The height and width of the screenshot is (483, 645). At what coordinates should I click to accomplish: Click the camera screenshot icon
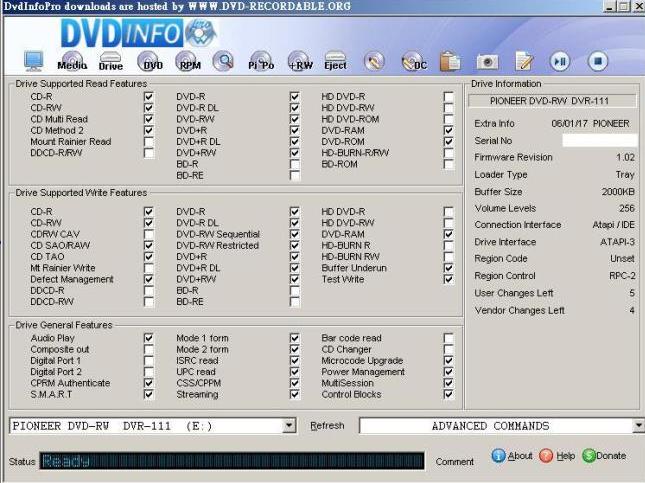(487, 62)
